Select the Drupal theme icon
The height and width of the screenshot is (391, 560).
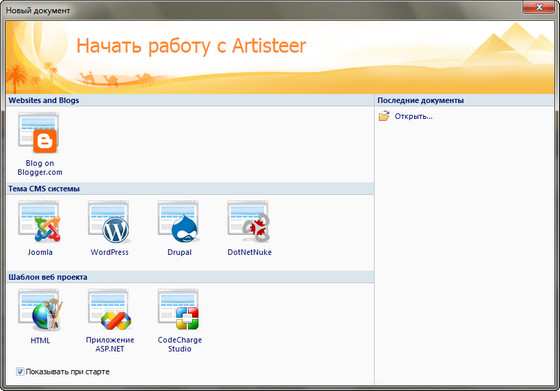click(x=178, y=221)
